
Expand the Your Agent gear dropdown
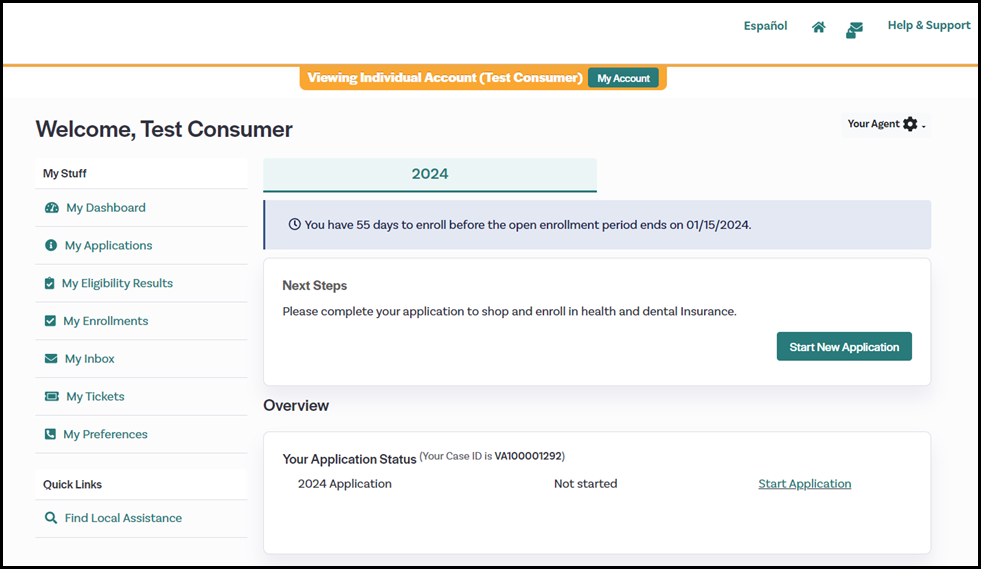(910, 124)
